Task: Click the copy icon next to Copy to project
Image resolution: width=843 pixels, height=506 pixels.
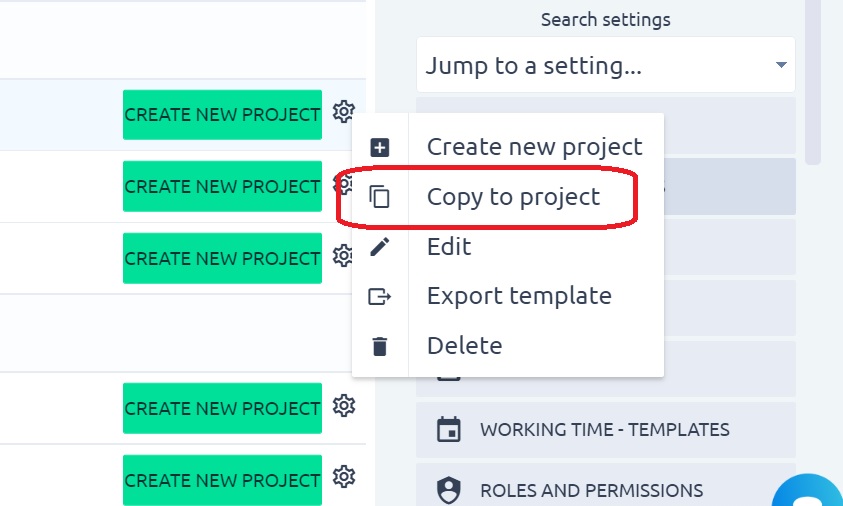Action: click(x=380, y=197)
